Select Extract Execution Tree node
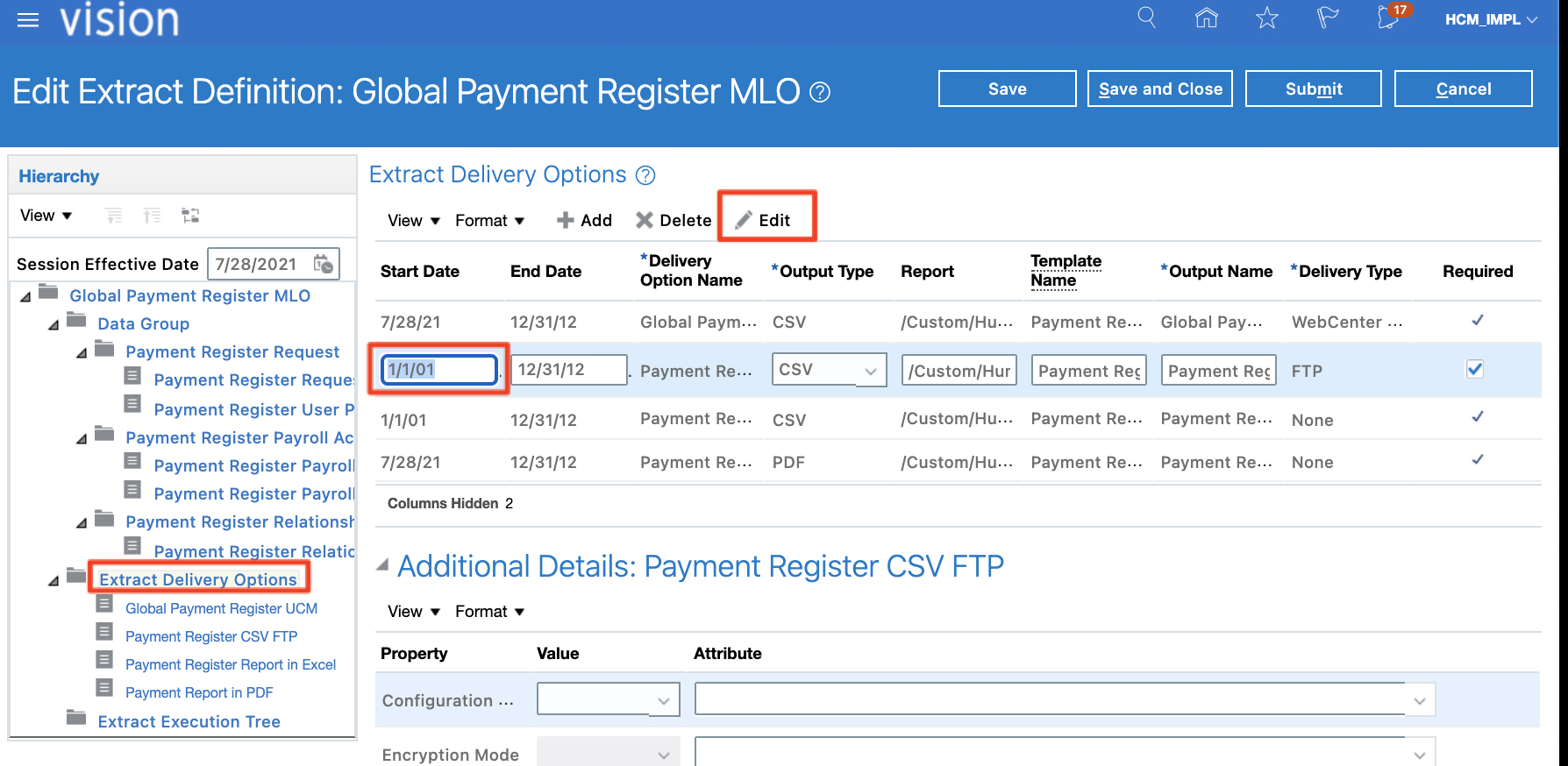The image size is (1568, 766). tap(189, 721)
